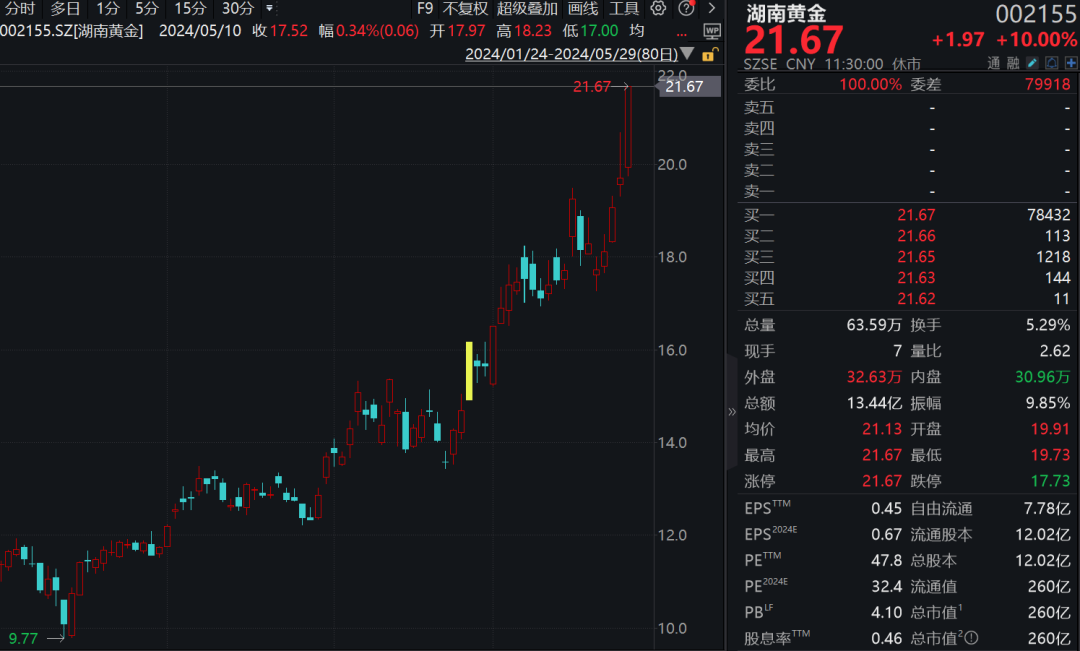The width and height of the screenshot is (1080, 651).
Task: Select the 15分 period tab
Action: [190, 9]
